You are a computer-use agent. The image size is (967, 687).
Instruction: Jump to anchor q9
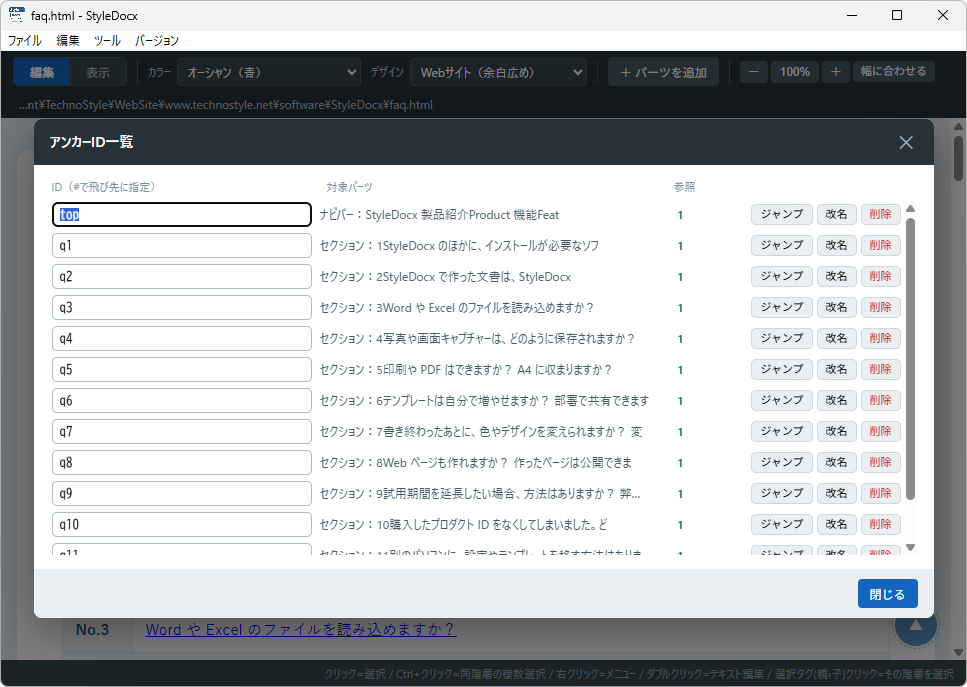[x=781, y=493]
